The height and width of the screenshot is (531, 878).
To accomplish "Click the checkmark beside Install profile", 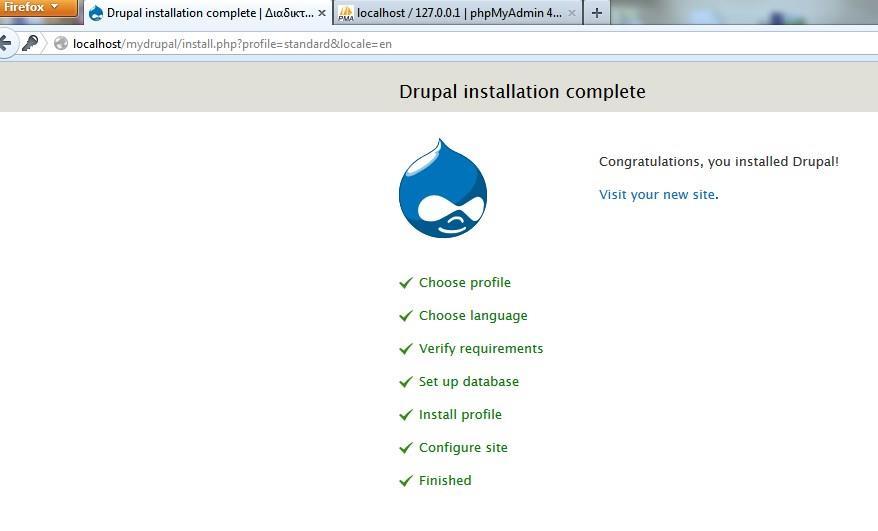I will pos(406,415).
